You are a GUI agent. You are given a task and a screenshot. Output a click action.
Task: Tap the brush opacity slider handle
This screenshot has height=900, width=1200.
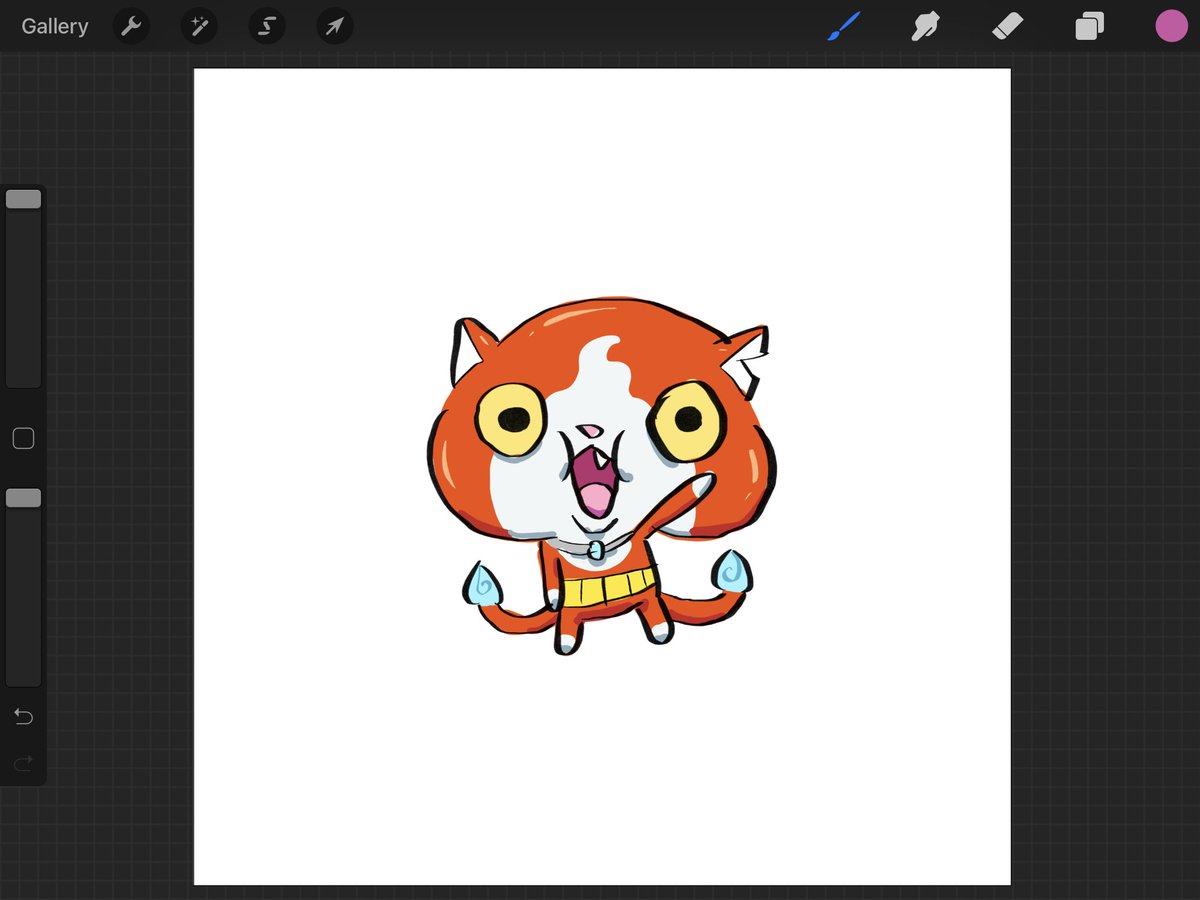pyautogui.click(x=23, y=498)
